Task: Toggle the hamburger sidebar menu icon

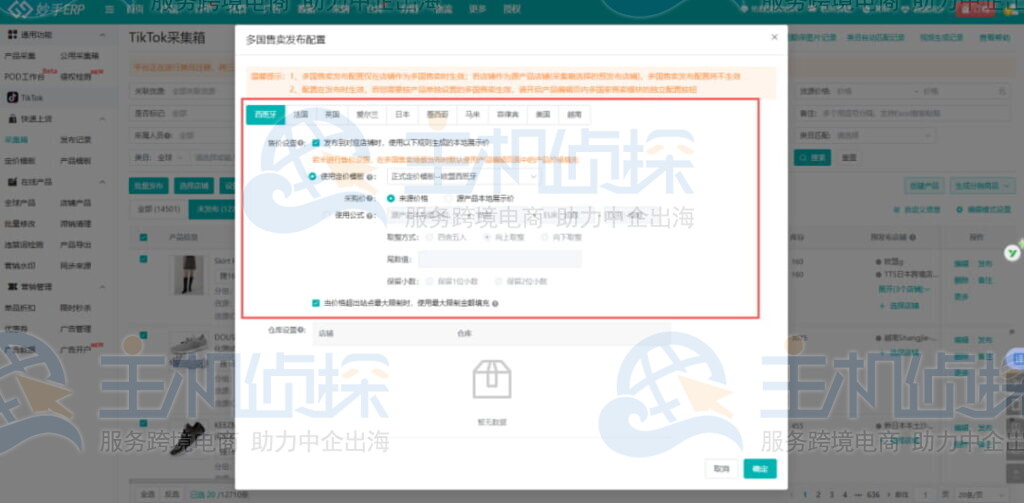Action: coord(109,9)
